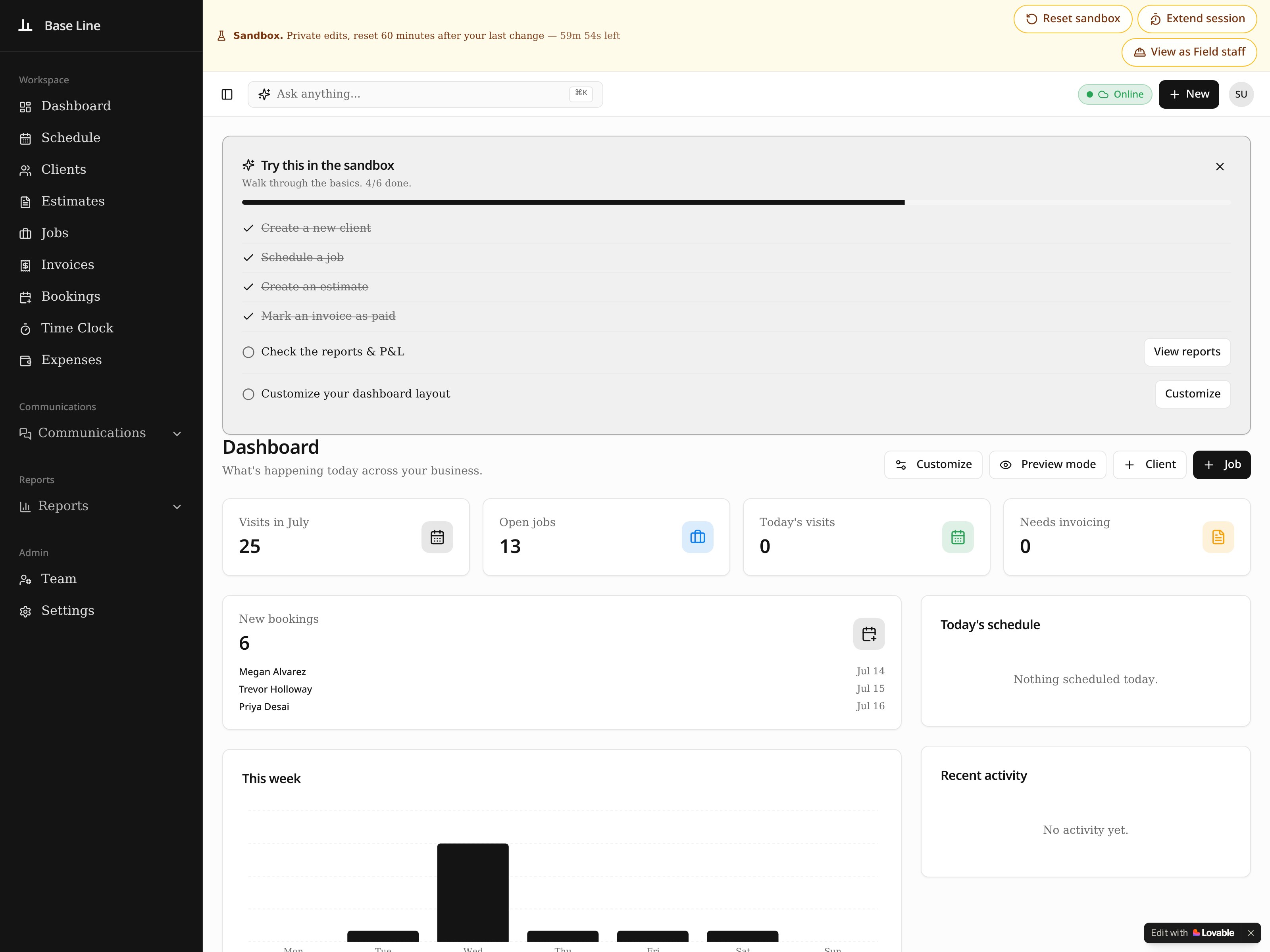Click the Online status indicator
The image size is (1270, 952).
[x=1114, y=94]
